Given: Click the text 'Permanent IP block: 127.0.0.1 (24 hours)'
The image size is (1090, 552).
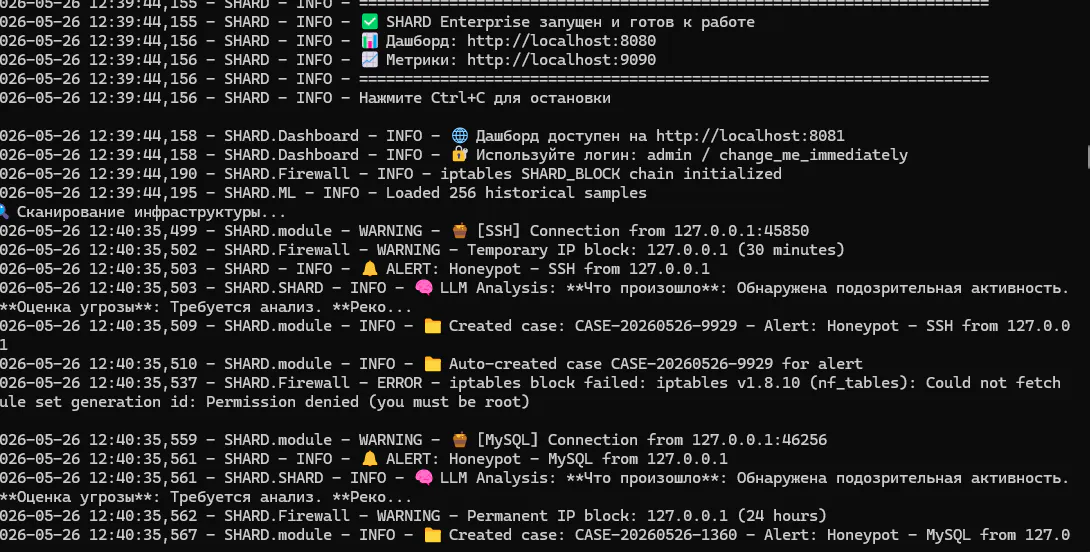Looking at the screenshot, I should click(646, 516).
